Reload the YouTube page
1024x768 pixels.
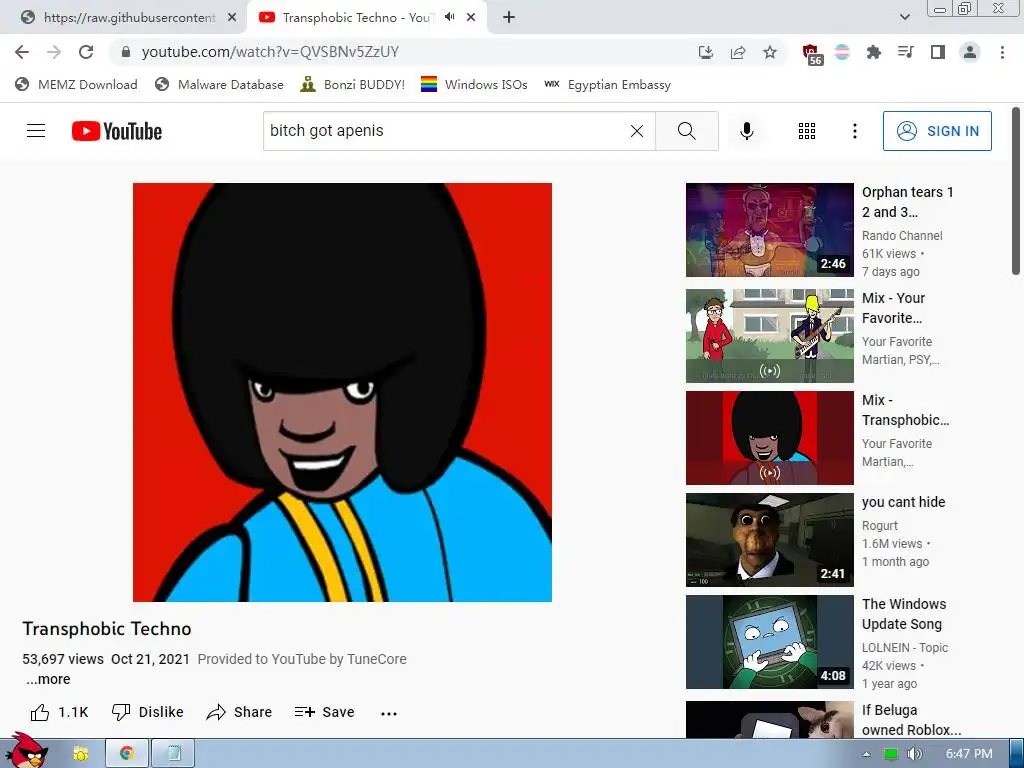point(86,52)
